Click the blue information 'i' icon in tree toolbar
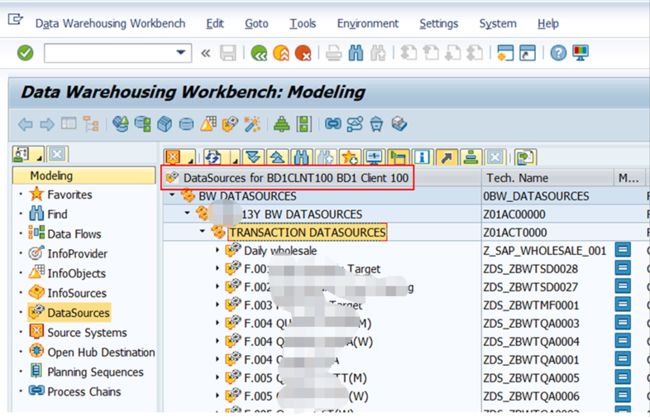This screenshot has width=650, height=418. (422, 157)
